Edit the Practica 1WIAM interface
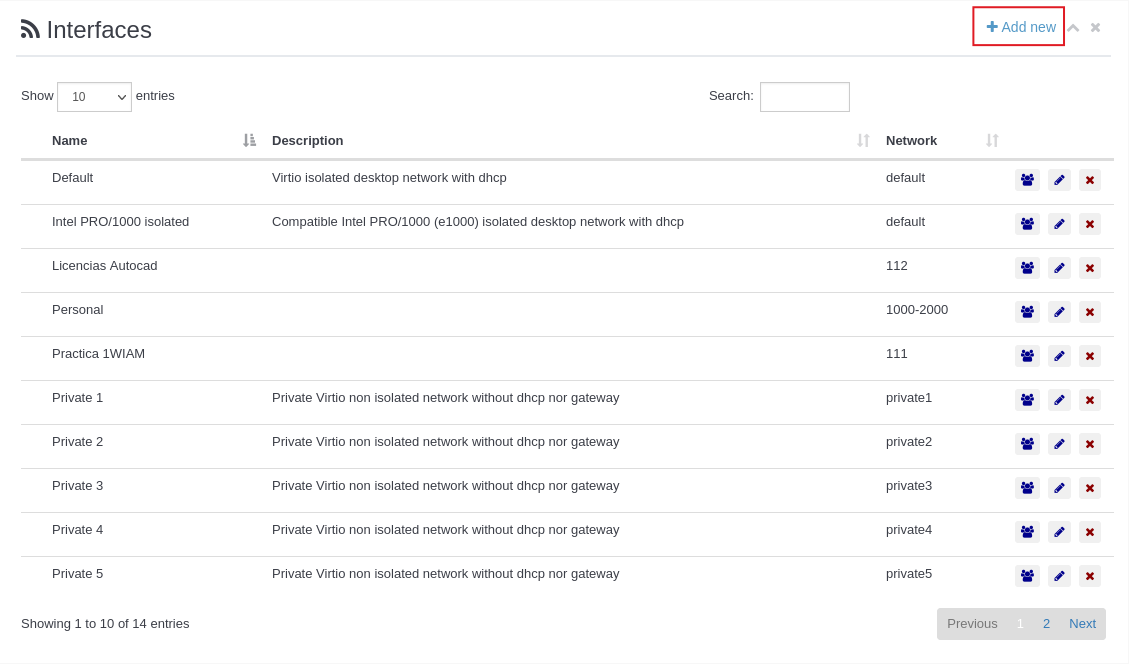1129x664 pixels. pyautogui.click(x=1059, y=356)
